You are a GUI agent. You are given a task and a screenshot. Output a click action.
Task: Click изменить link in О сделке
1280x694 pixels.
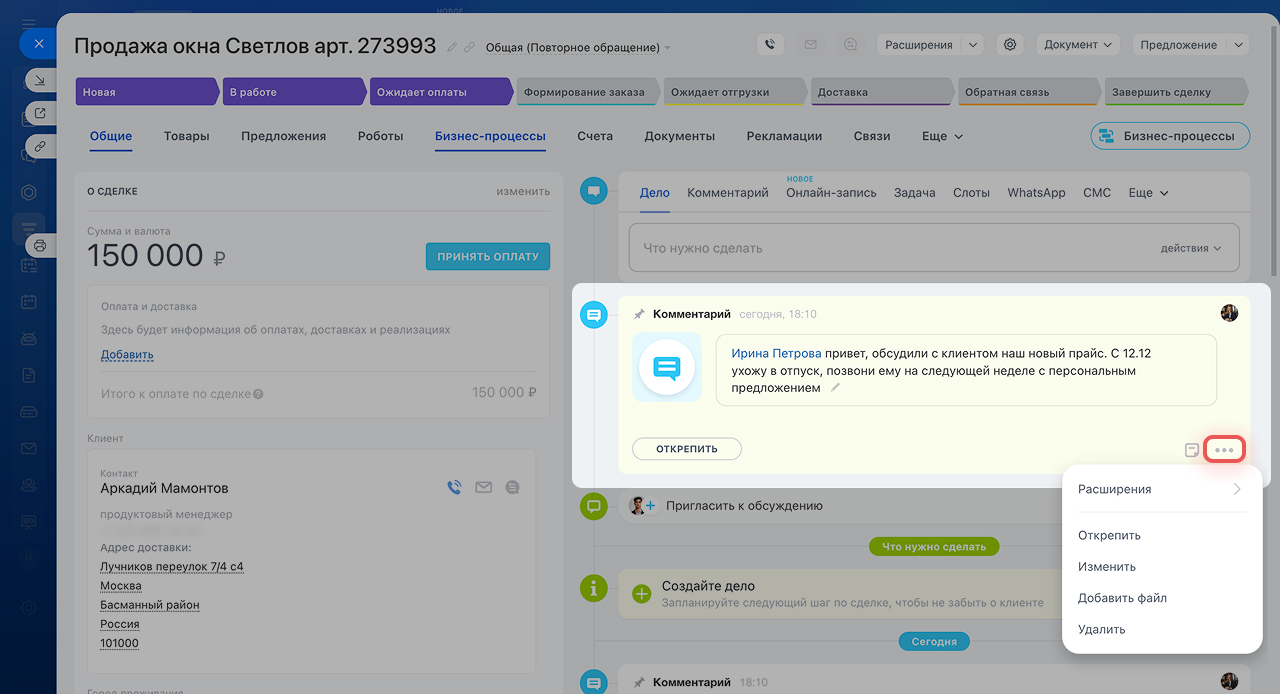[523, 191]
